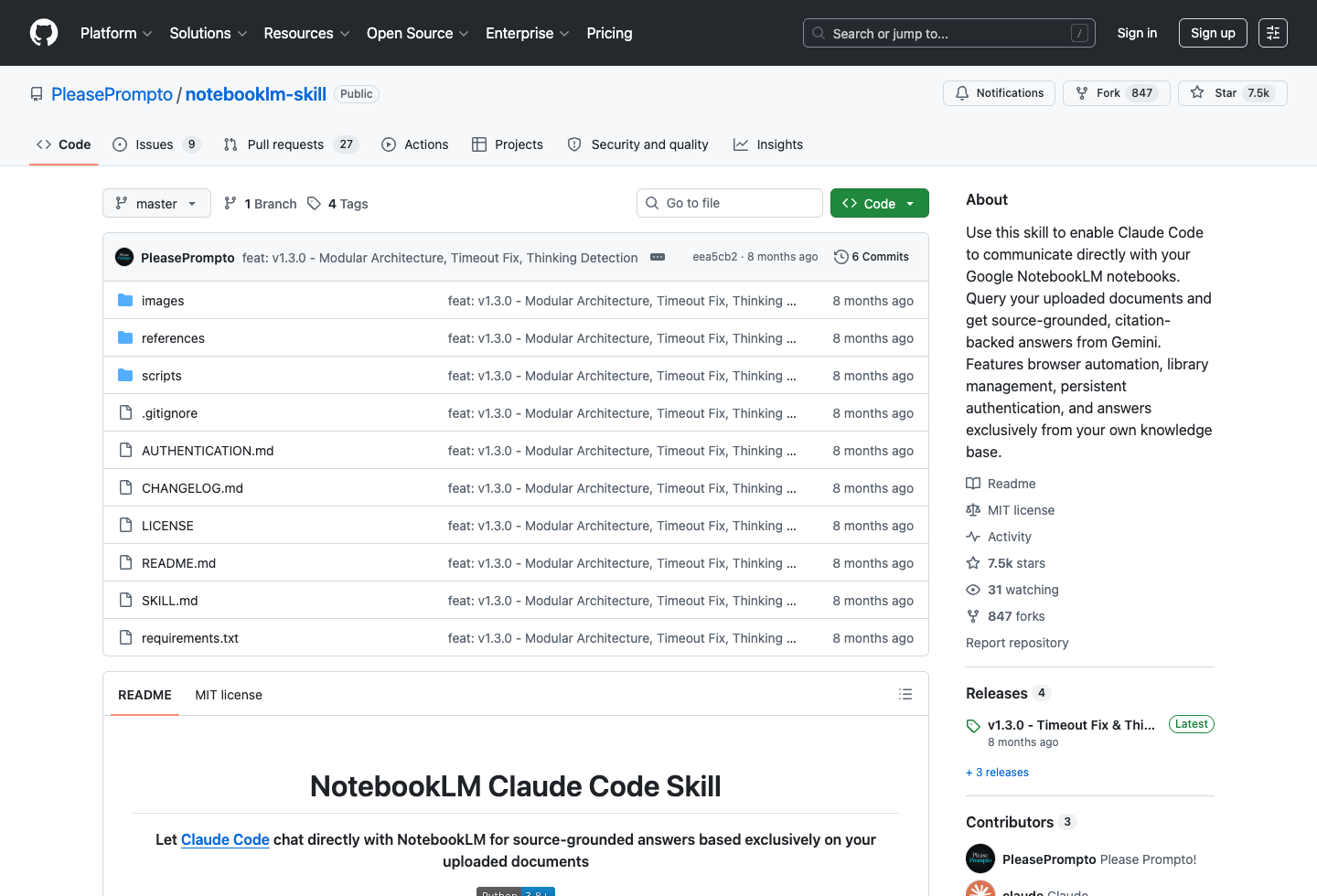Open the notebooklm-skill repository link
1317x896 pixels.
(x=256, y=94)
